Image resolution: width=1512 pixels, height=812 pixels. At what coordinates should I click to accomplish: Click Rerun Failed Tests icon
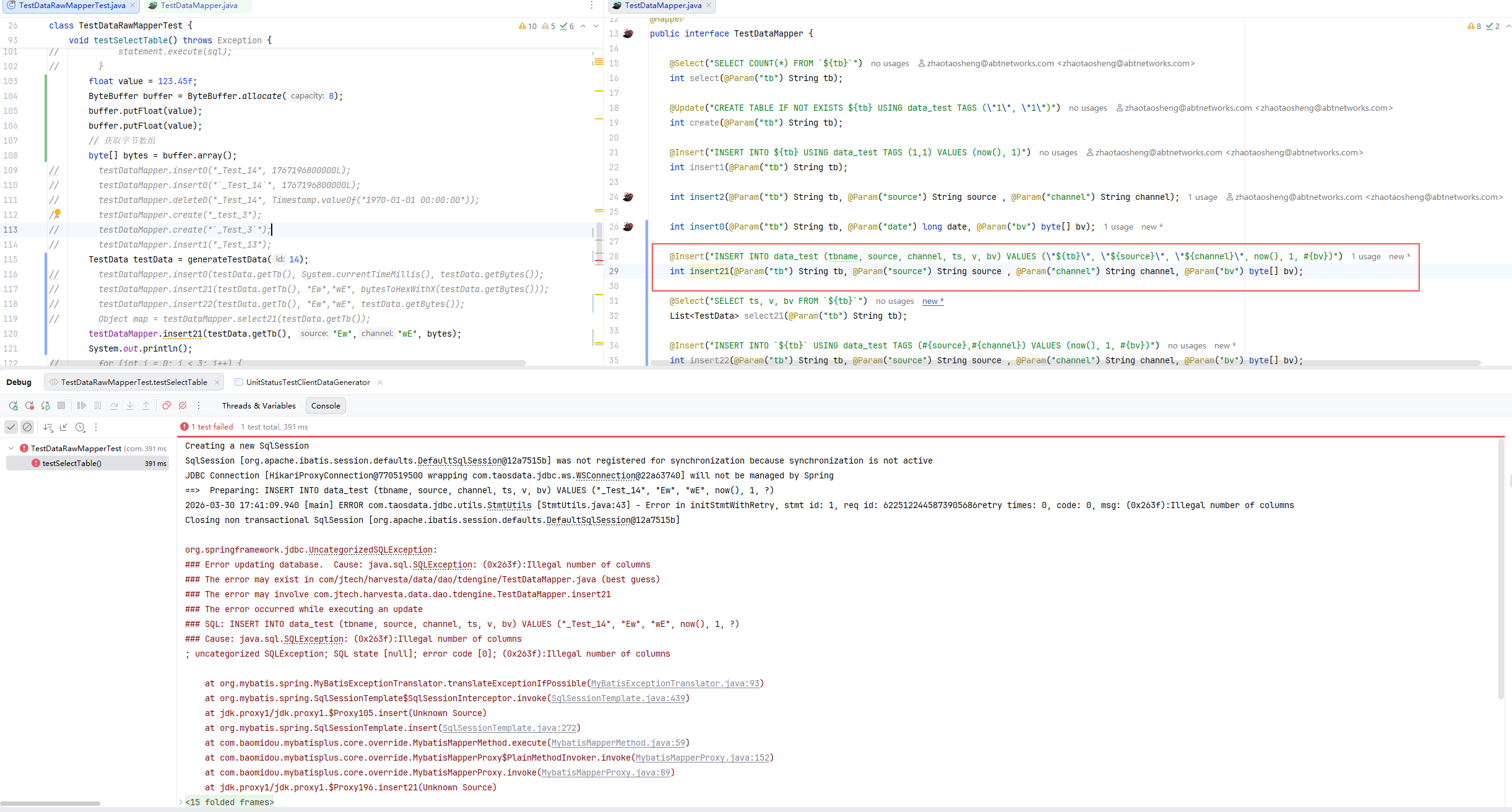point(29,406)
